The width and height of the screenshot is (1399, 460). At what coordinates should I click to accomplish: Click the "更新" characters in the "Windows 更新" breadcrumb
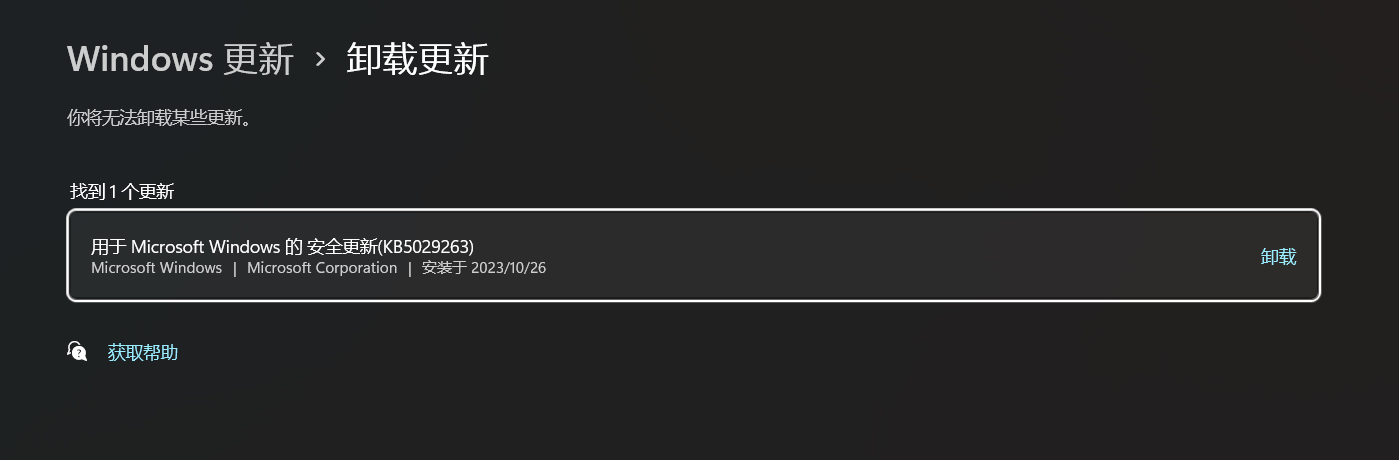point(259,59)
